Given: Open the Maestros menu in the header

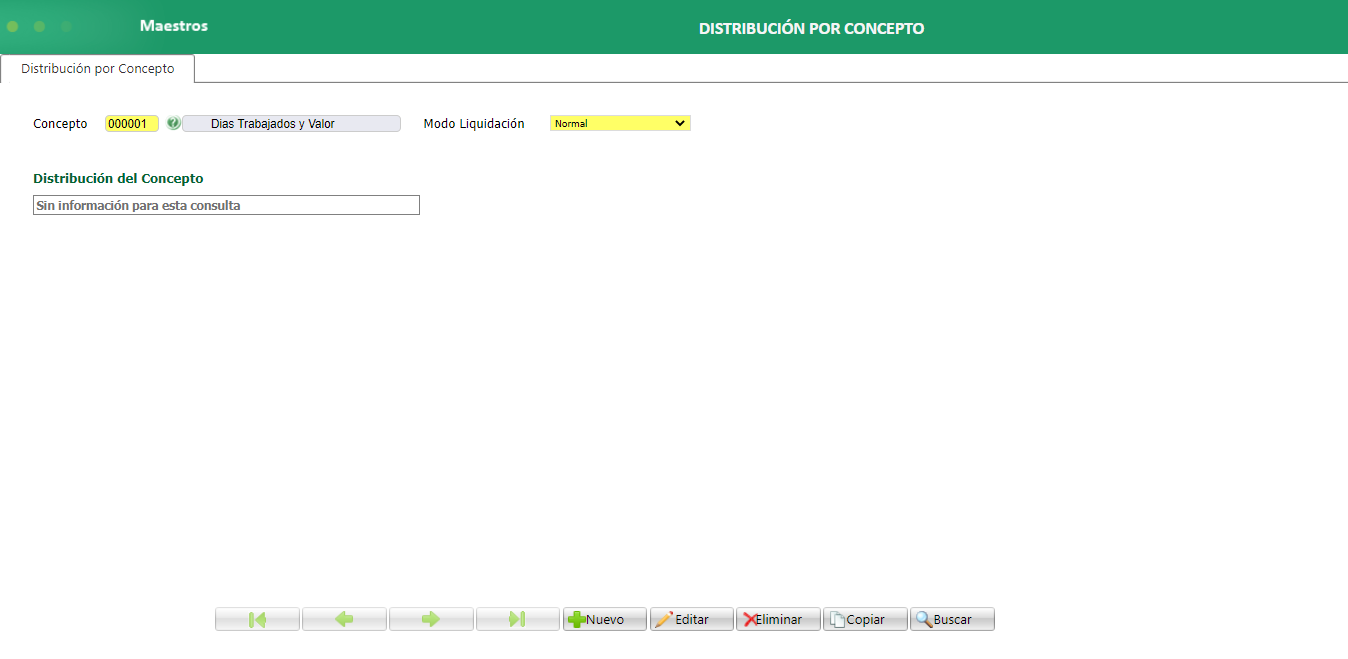Looking at the screenshot, I should click(173, 26).
